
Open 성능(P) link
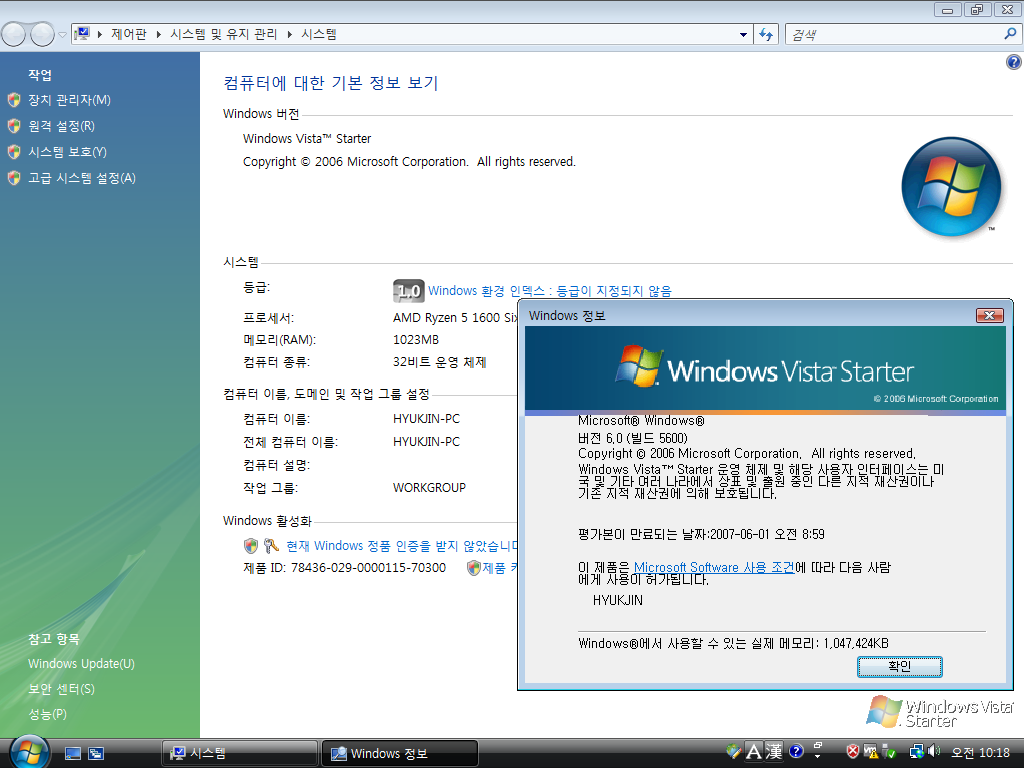point(48,714)
